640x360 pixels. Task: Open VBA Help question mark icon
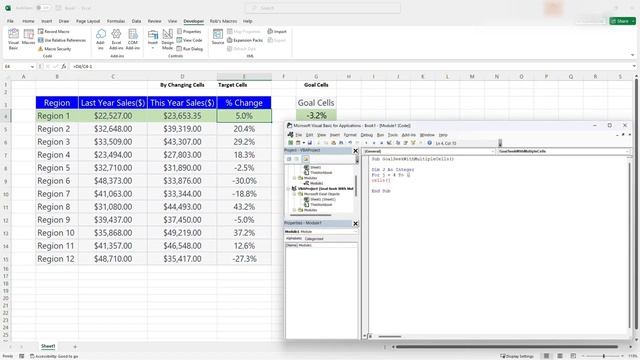(x=429, y=143)
